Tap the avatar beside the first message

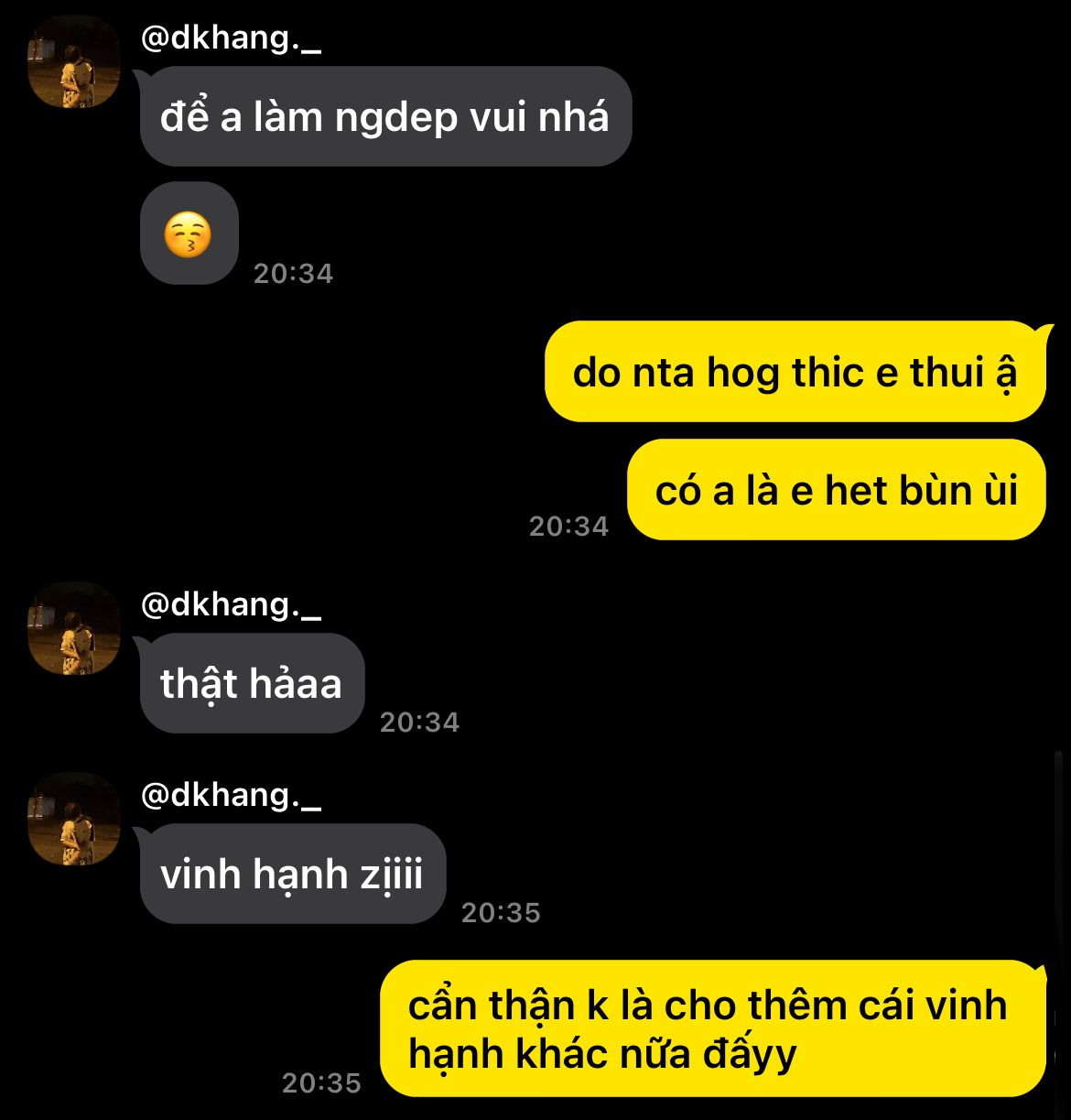(74, 62)
